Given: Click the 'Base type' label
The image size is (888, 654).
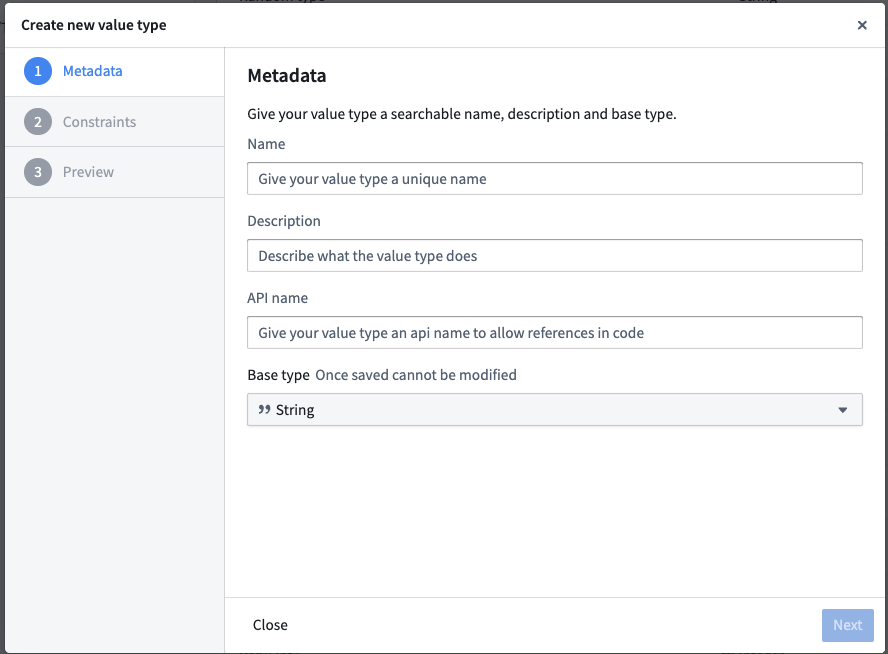Looking at the screenshot, I should [278, 375].
